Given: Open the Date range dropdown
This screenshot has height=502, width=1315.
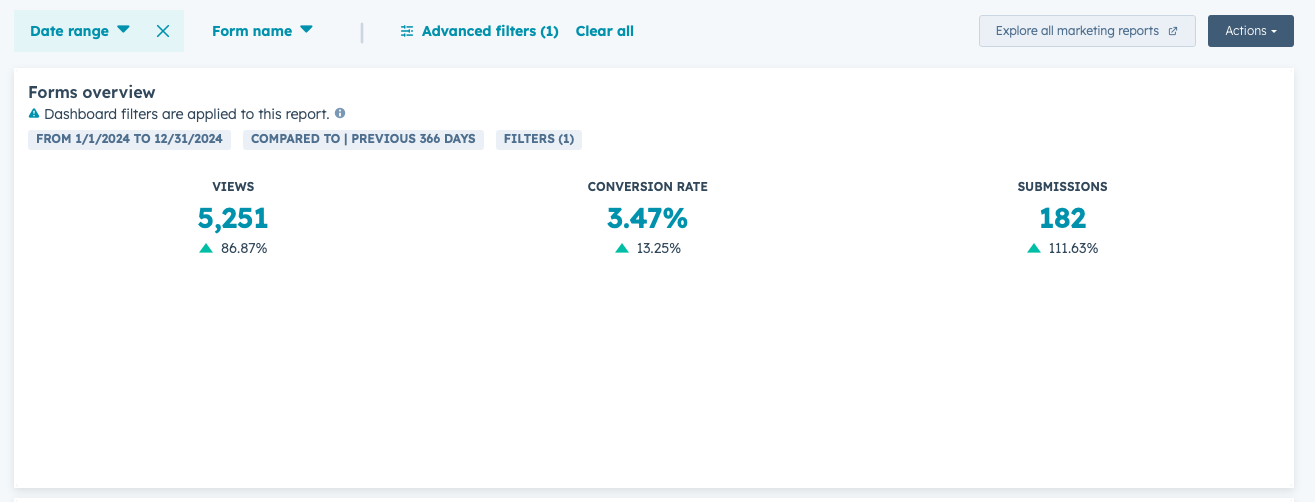Looking at the screenshot, I should pyautogui.click(x=80, y=31).
